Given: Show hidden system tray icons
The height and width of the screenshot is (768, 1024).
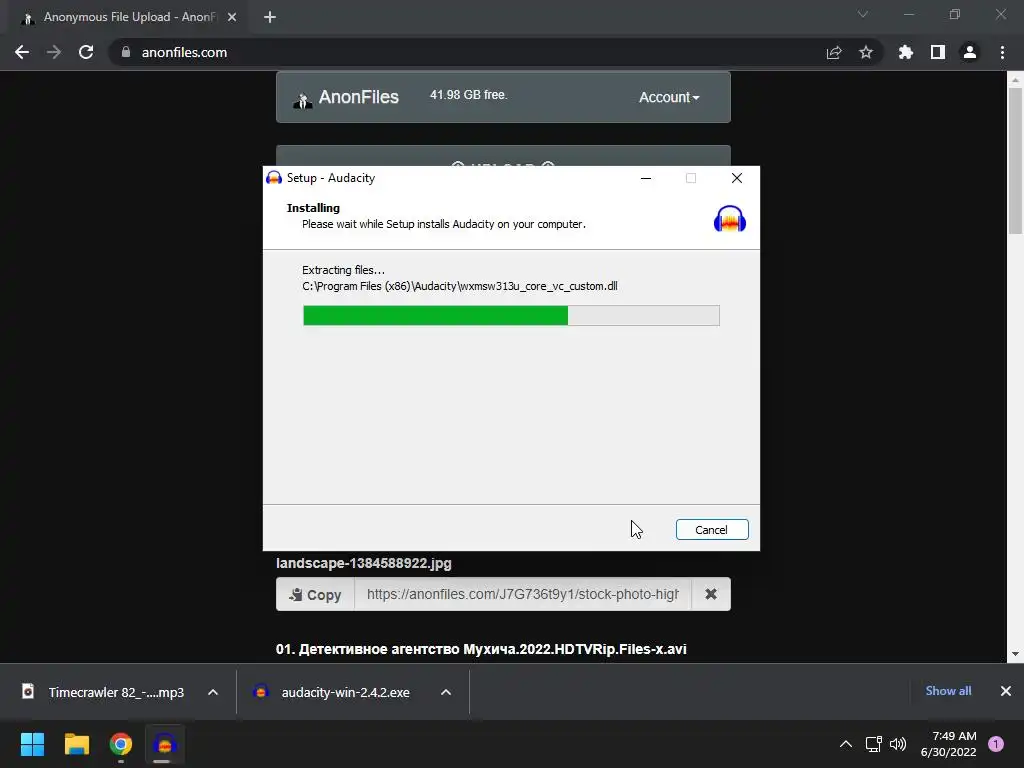Looking at the screenshot, I should point(846,744).
